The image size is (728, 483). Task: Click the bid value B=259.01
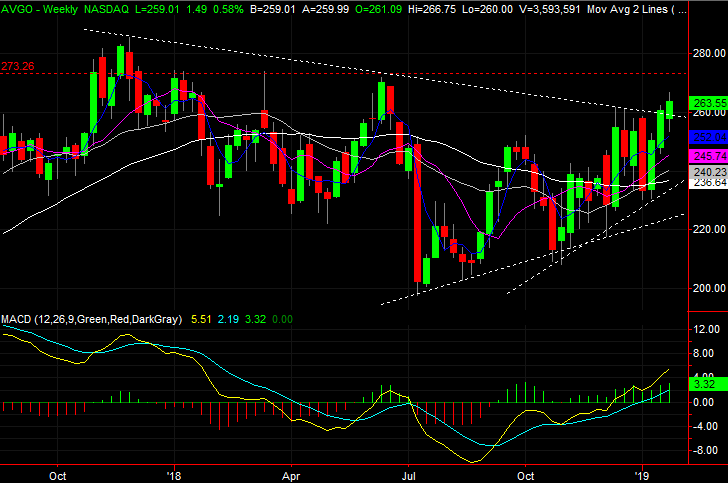tap(273, 9)
